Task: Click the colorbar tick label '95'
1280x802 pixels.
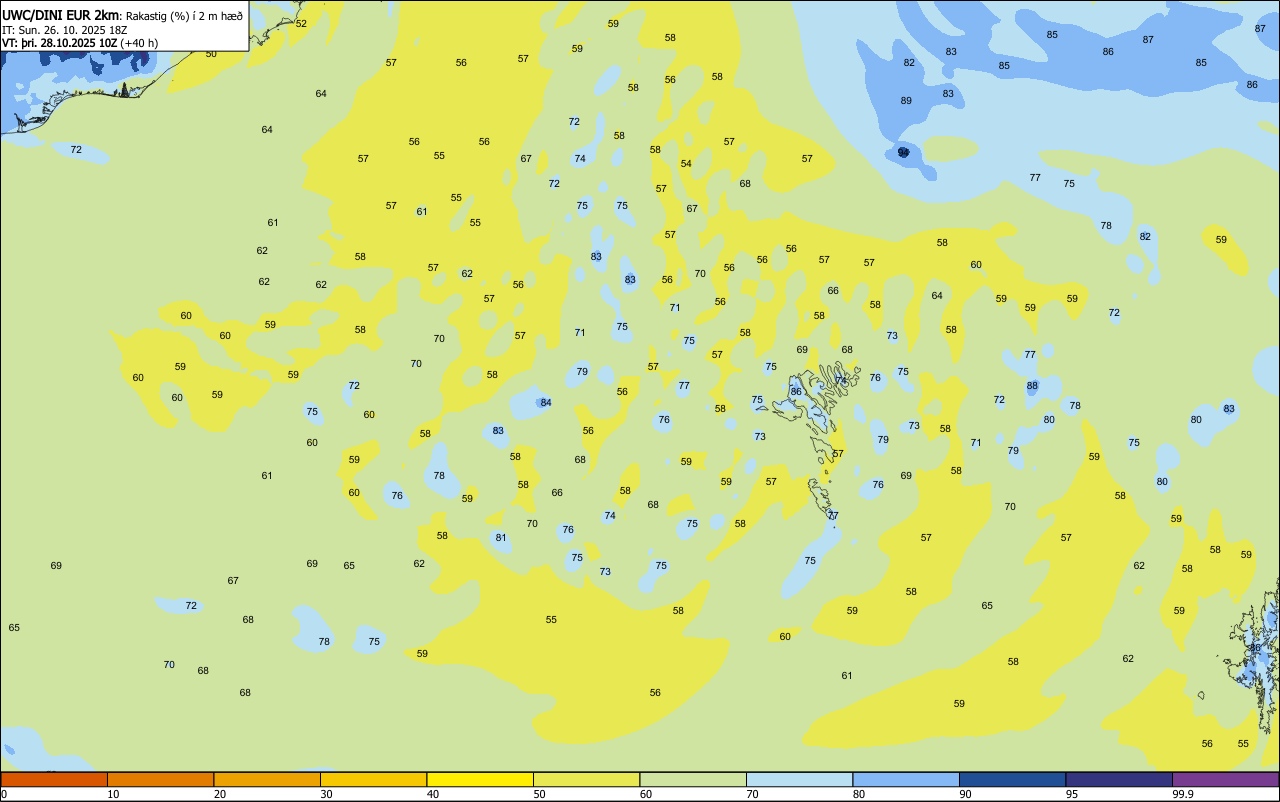Action: pos(1072,795)
